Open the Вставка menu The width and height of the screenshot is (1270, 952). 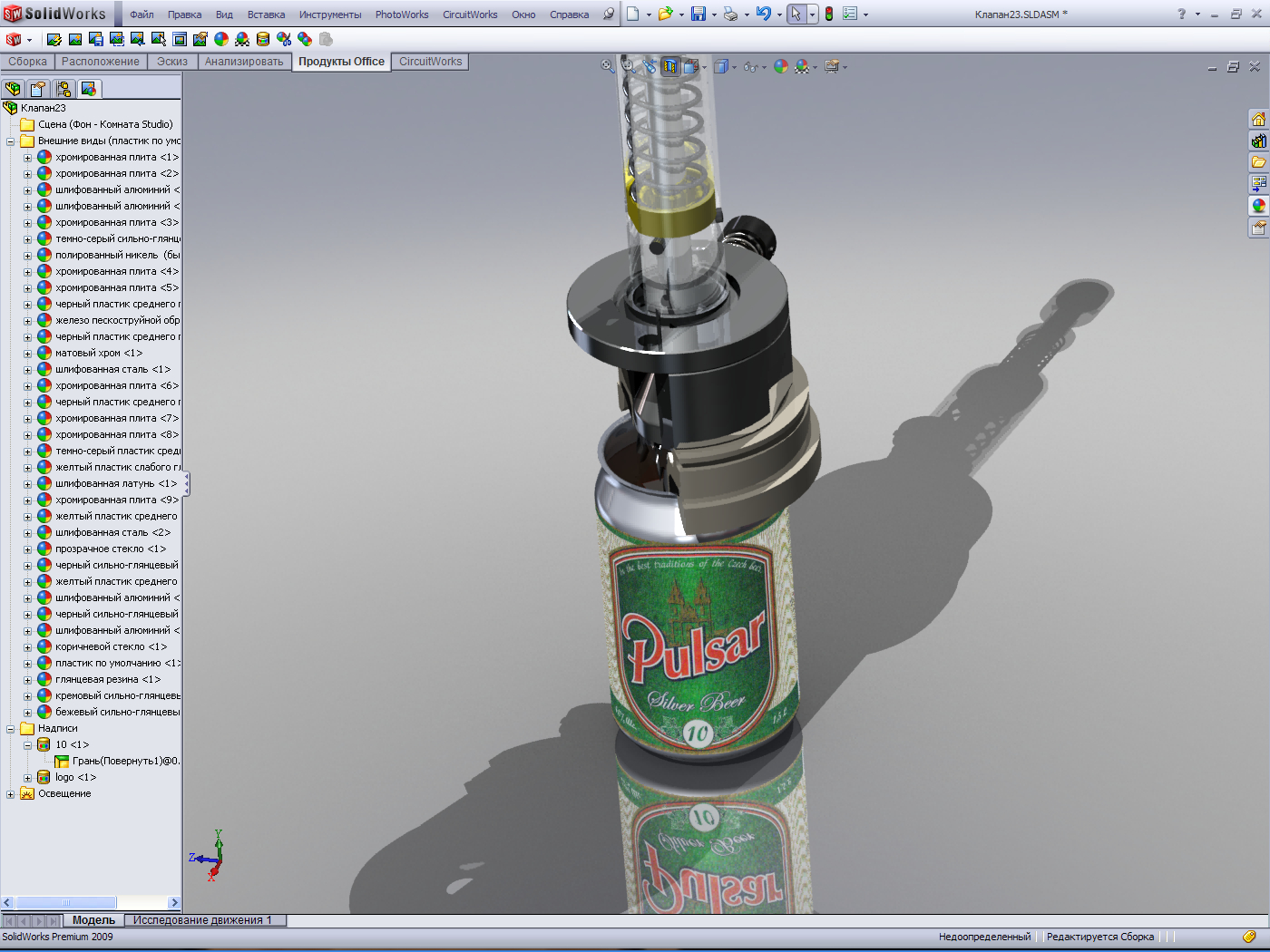(x=266, y=15)
